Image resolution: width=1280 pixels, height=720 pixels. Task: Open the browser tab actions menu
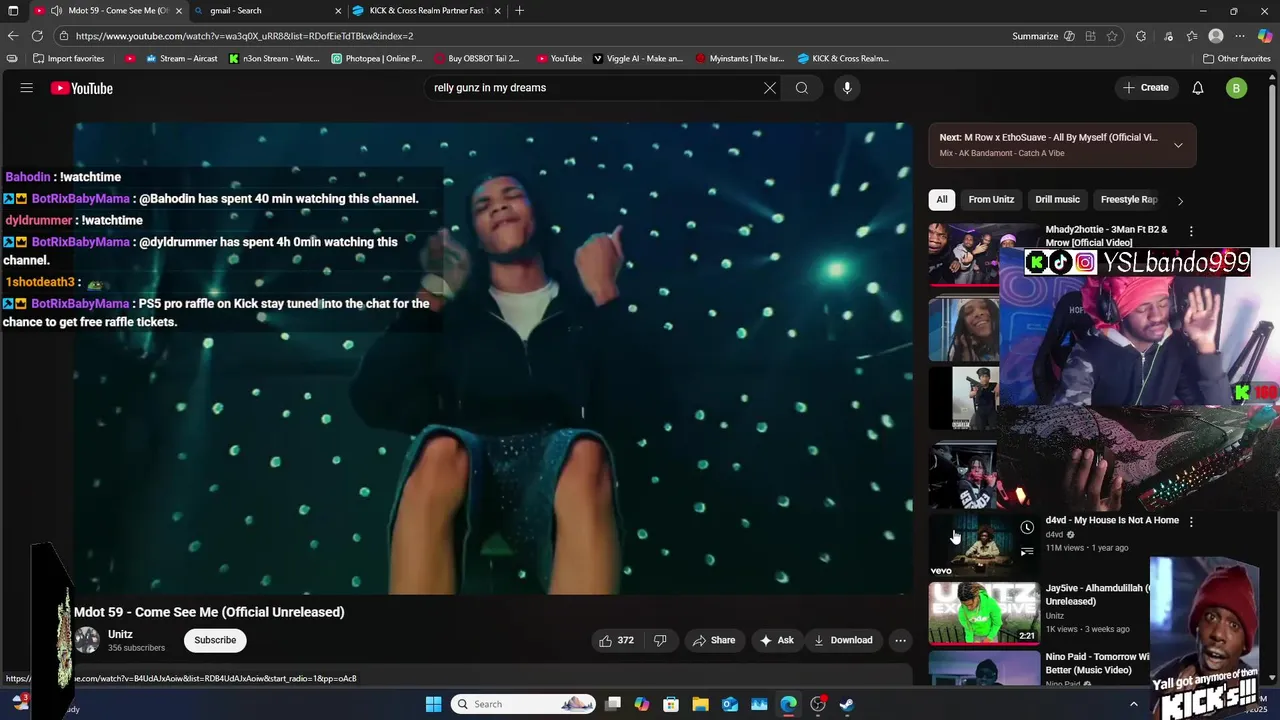[x=13, y=10]
